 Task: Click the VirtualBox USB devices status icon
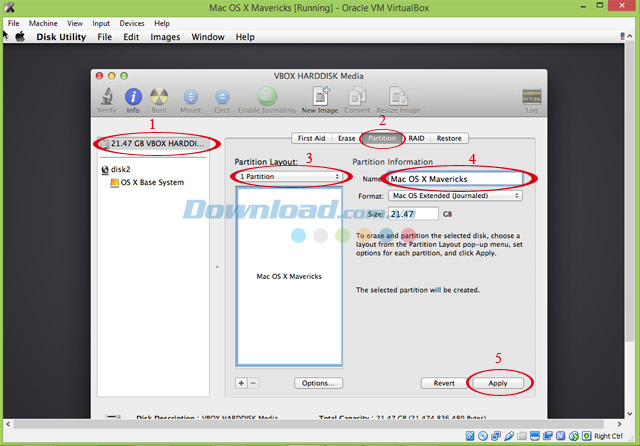pyautogui.click(x=509, y=436)
